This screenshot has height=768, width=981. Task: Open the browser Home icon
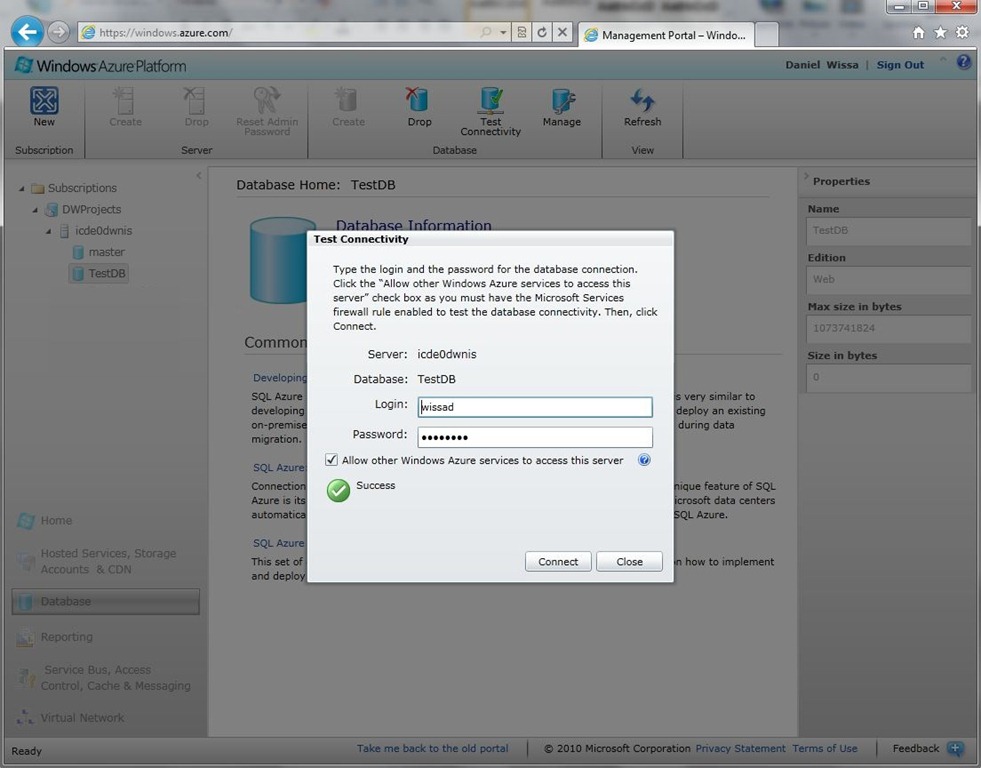(x=918, y=33)
